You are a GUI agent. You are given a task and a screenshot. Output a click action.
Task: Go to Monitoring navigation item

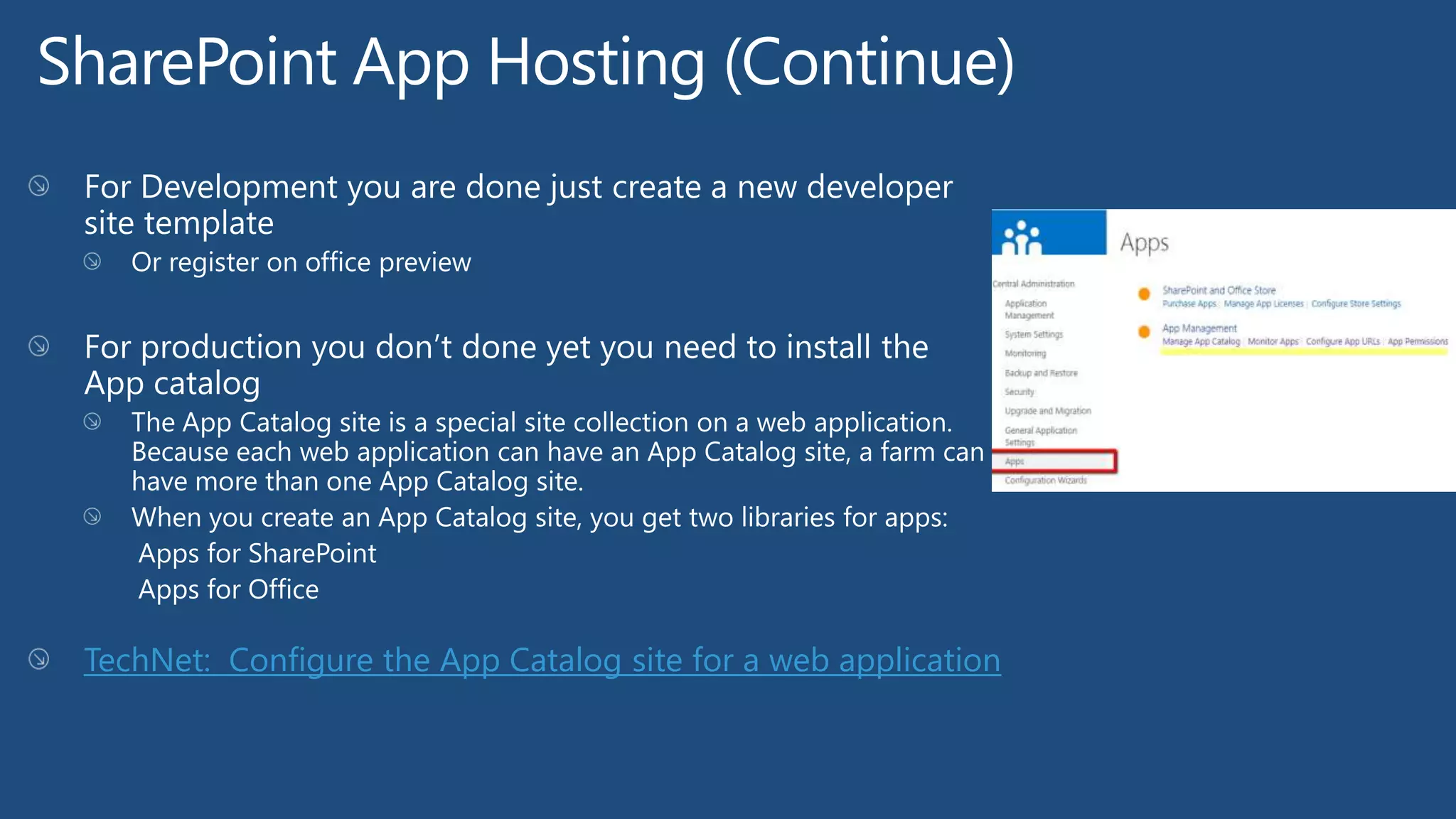1025,354
